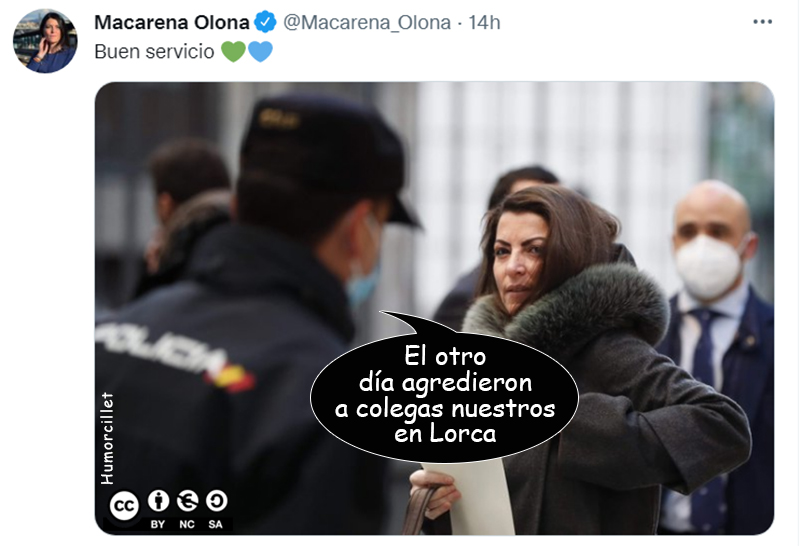800x546 pixels.
Task: Open the Macarena Olona display name link
Action: pyautogui.click(x=172, y=22)
